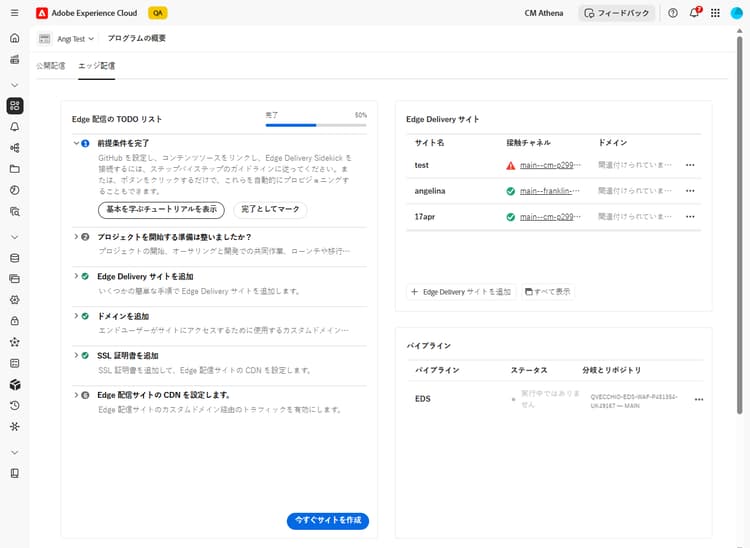
Task: Open the user profile avatar
Action: 737,13
